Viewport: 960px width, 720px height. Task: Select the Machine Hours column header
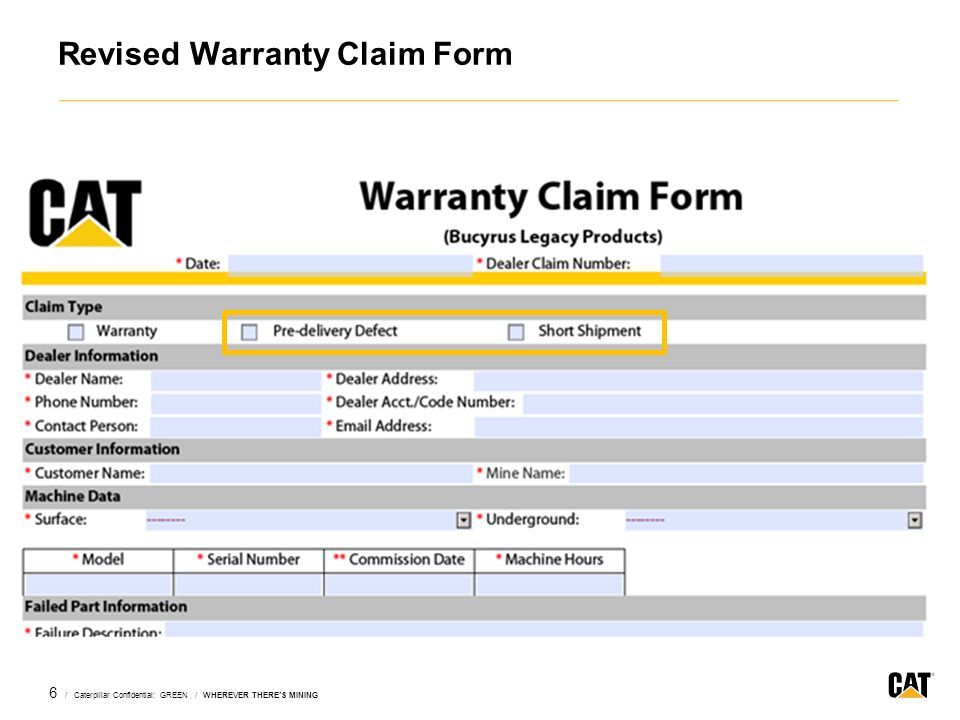tap(550, 560)
